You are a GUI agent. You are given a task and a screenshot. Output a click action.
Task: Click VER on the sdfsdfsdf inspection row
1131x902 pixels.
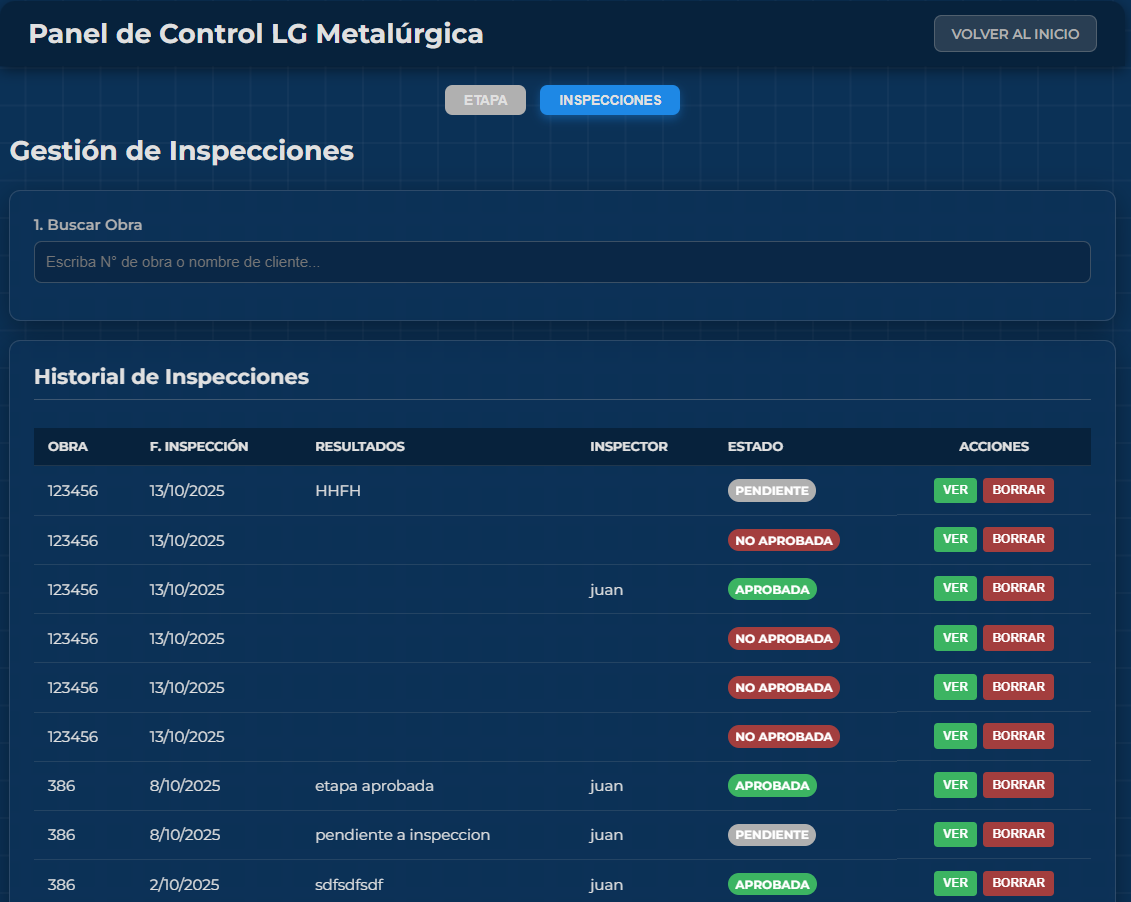[x=954, y=883]
